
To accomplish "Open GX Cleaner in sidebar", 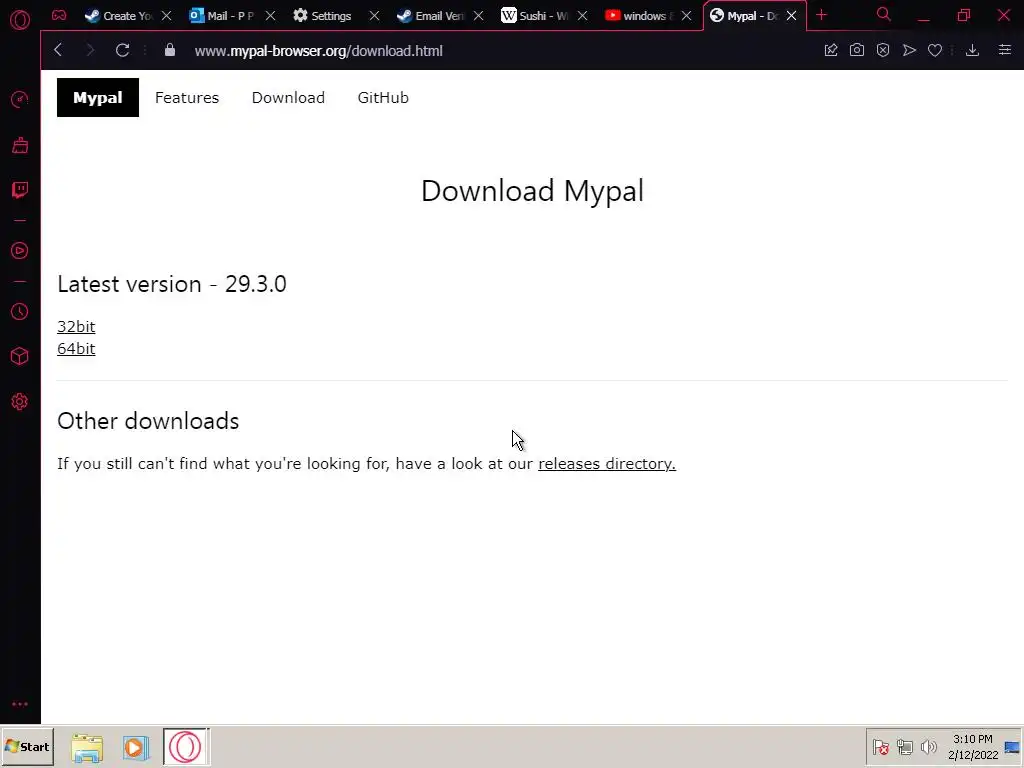I will (20, 145).
